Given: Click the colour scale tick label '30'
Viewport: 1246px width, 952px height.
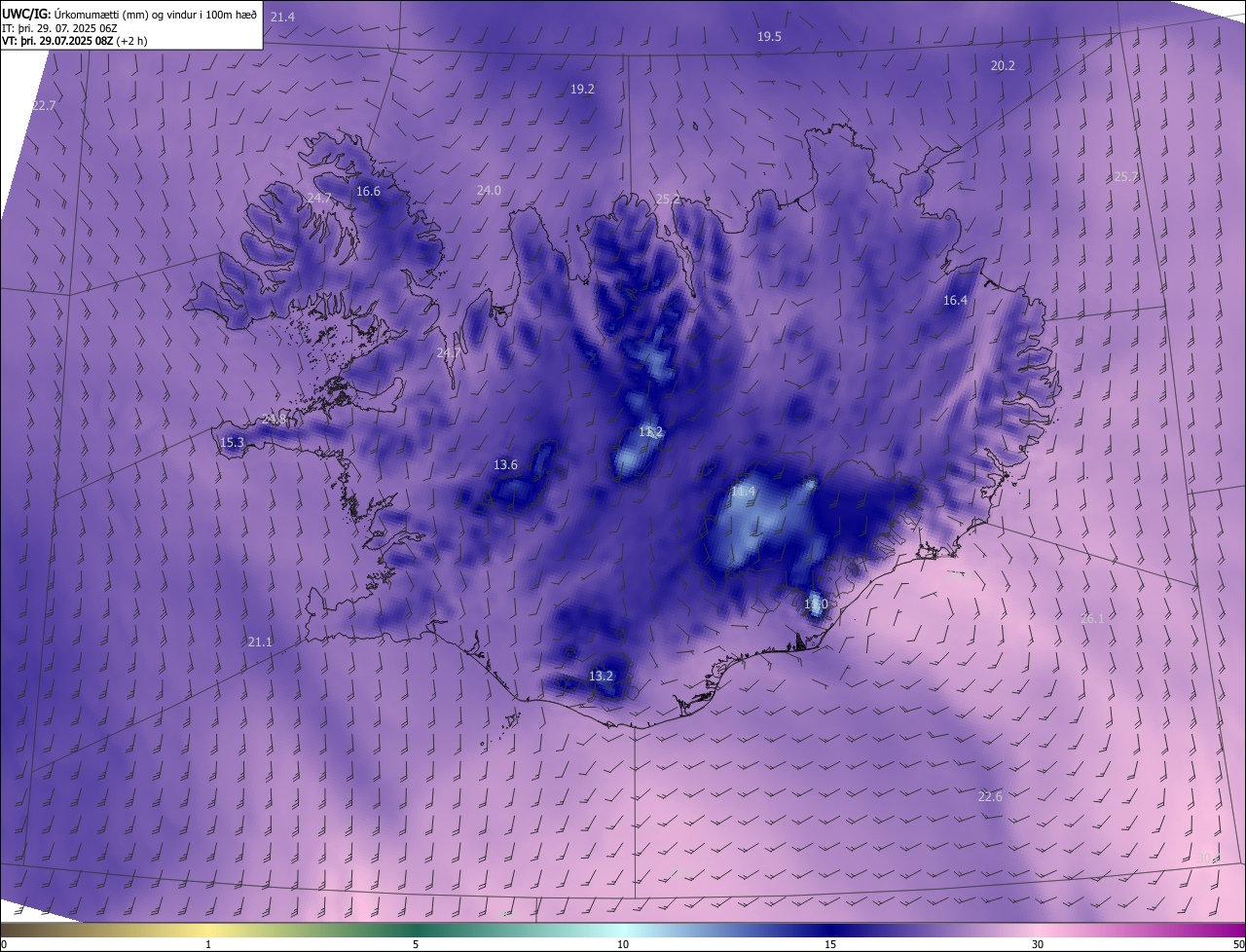Looking at the screenshot, I should (1038, 944).
